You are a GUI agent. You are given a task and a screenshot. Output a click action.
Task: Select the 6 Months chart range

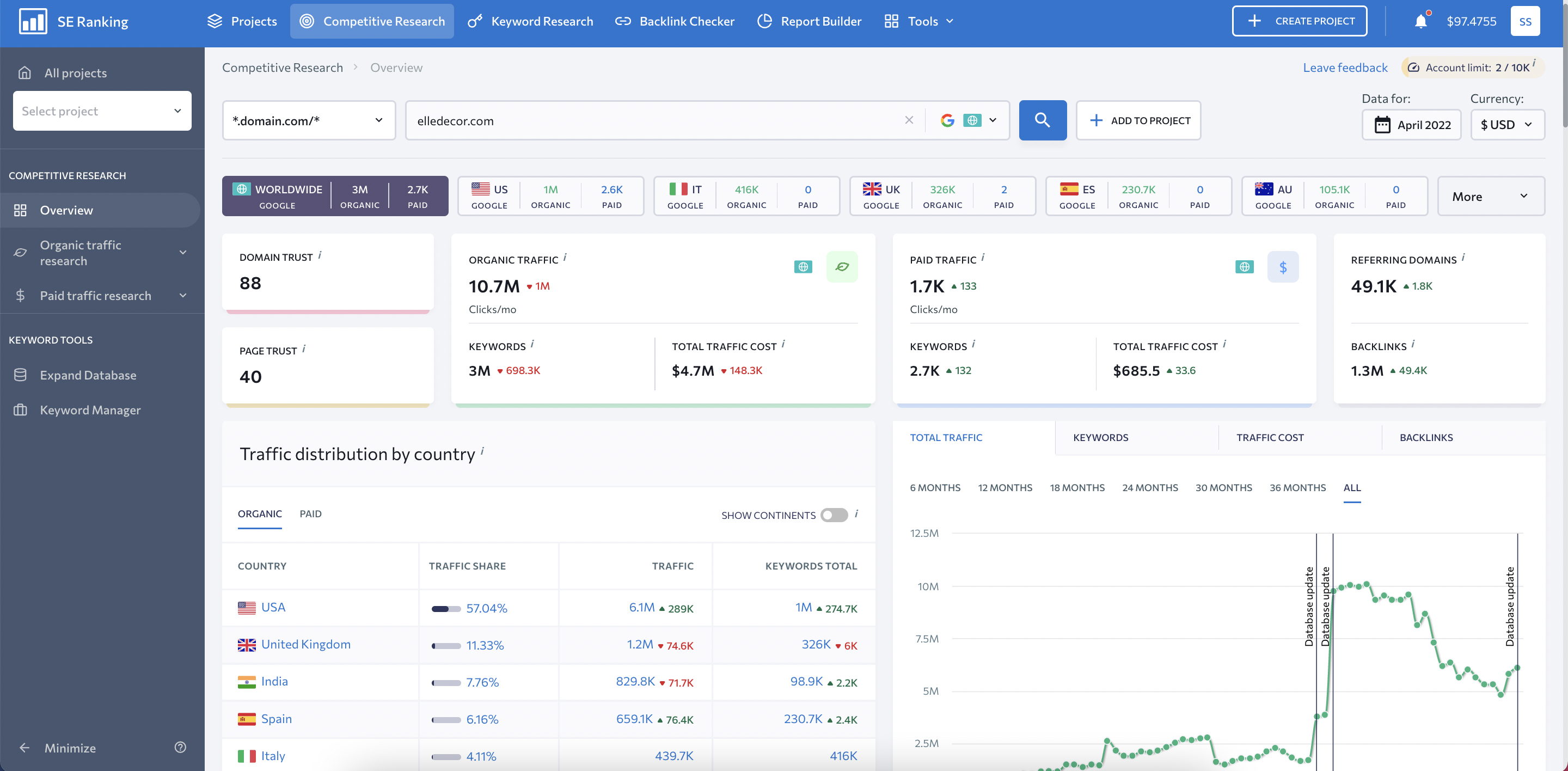coord(935,487)
